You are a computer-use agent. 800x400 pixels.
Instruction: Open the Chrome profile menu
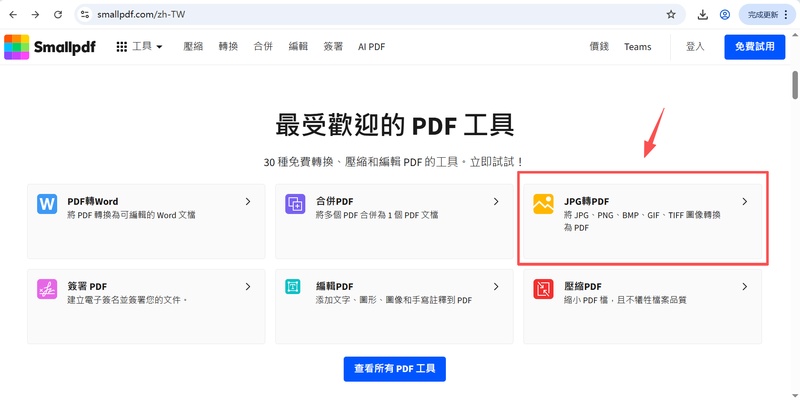coord(724,15)
